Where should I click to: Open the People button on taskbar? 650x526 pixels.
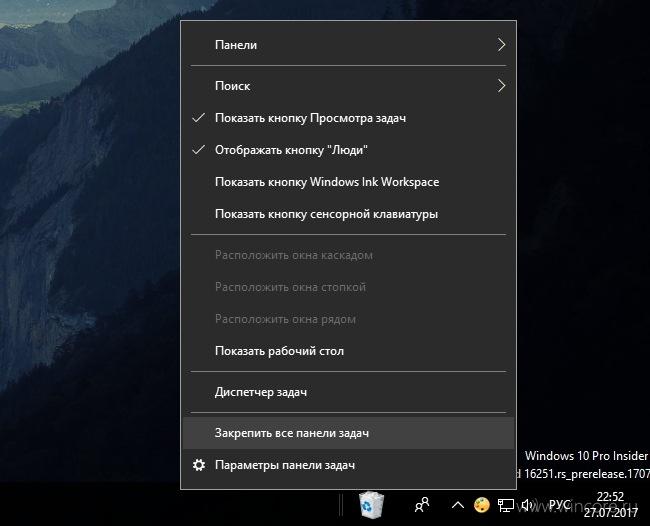tap(422, 504)
